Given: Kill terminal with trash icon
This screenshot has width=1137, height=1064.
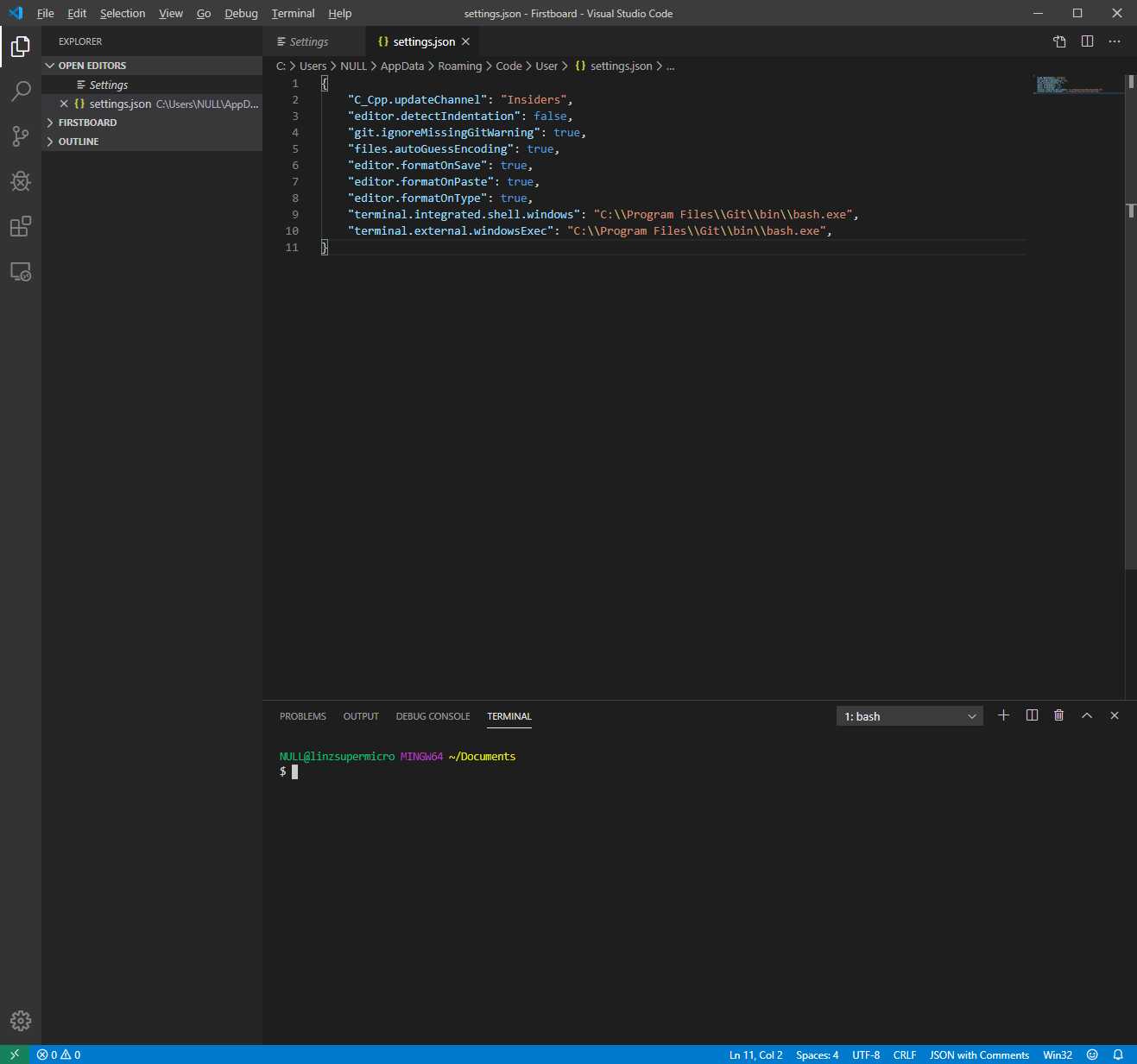Looking at the screenshot, I should (x=1059, y=715).
